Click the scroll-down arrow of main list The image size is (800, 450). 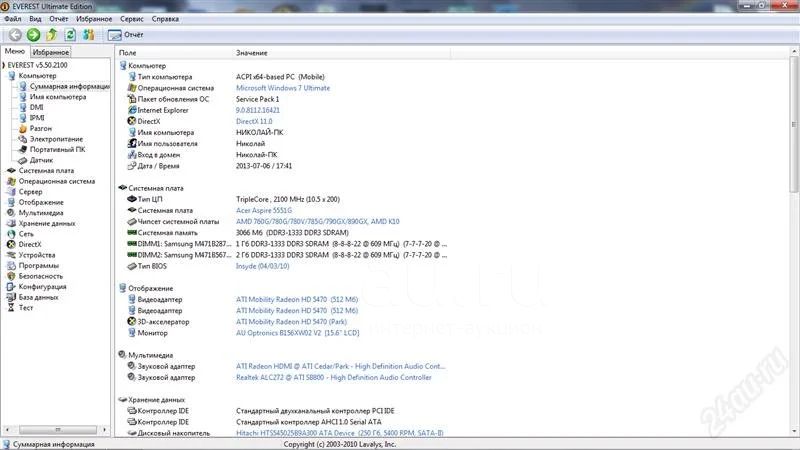pyautogui.click(x=794, y=432)
